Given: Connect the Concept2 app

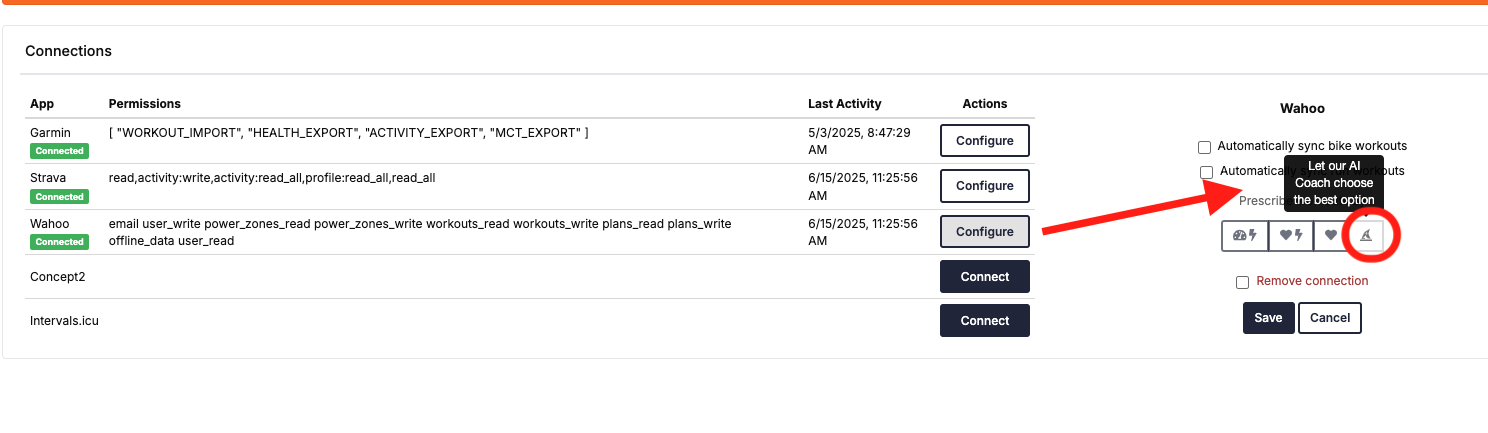Looking at the screenshot, I should point(984,276).
